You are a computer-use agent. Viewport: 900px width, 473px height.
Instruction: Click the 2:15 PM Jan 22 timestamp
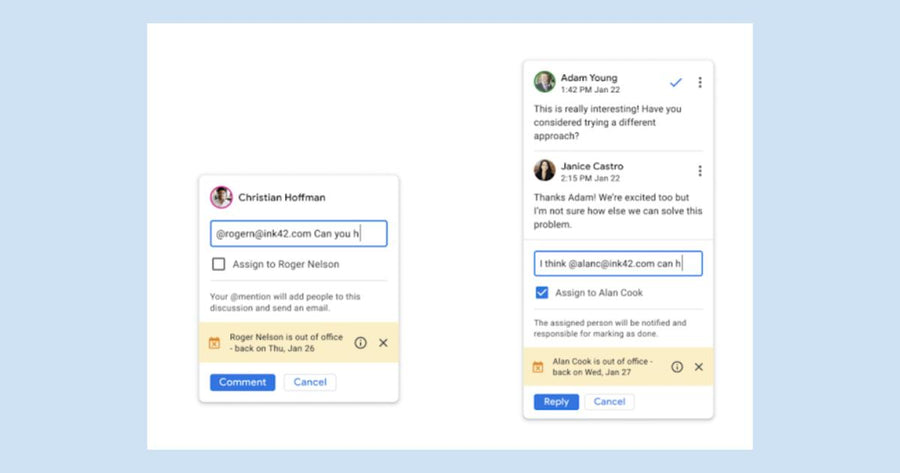click(x=590, y=179)
